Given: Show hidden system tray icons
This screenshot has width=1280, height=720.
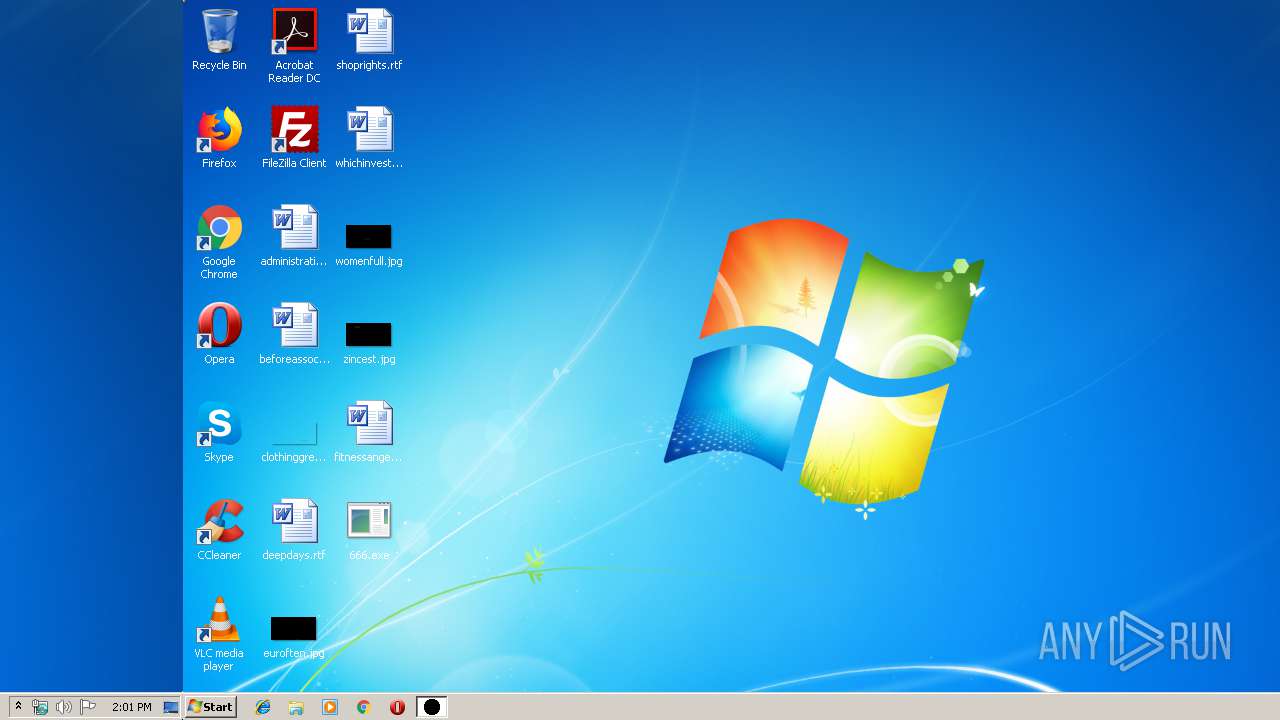Looking at the screenshot, I should tap(17, 707).
